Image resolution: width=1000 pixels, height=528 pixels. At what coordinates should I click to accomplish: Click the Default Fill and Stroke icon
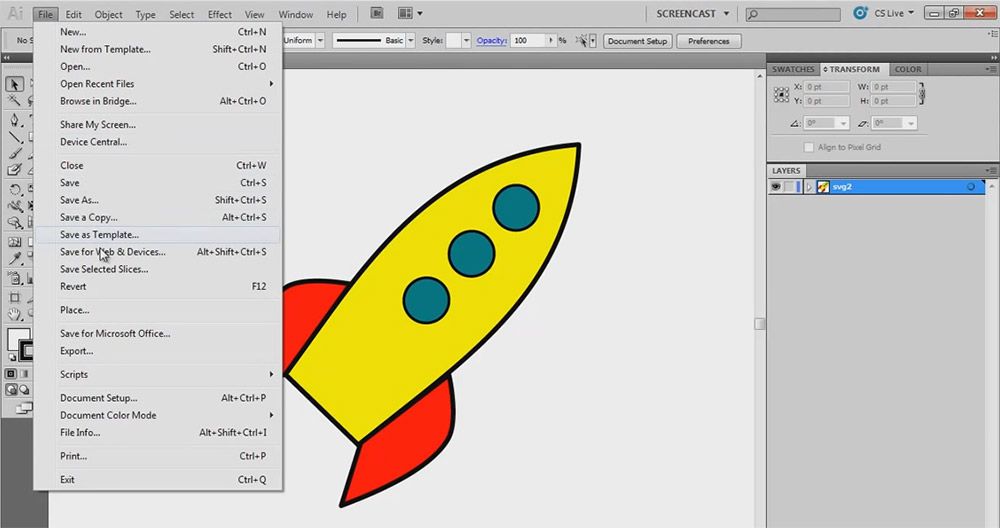pyautogui.click(x=12, y=358)
